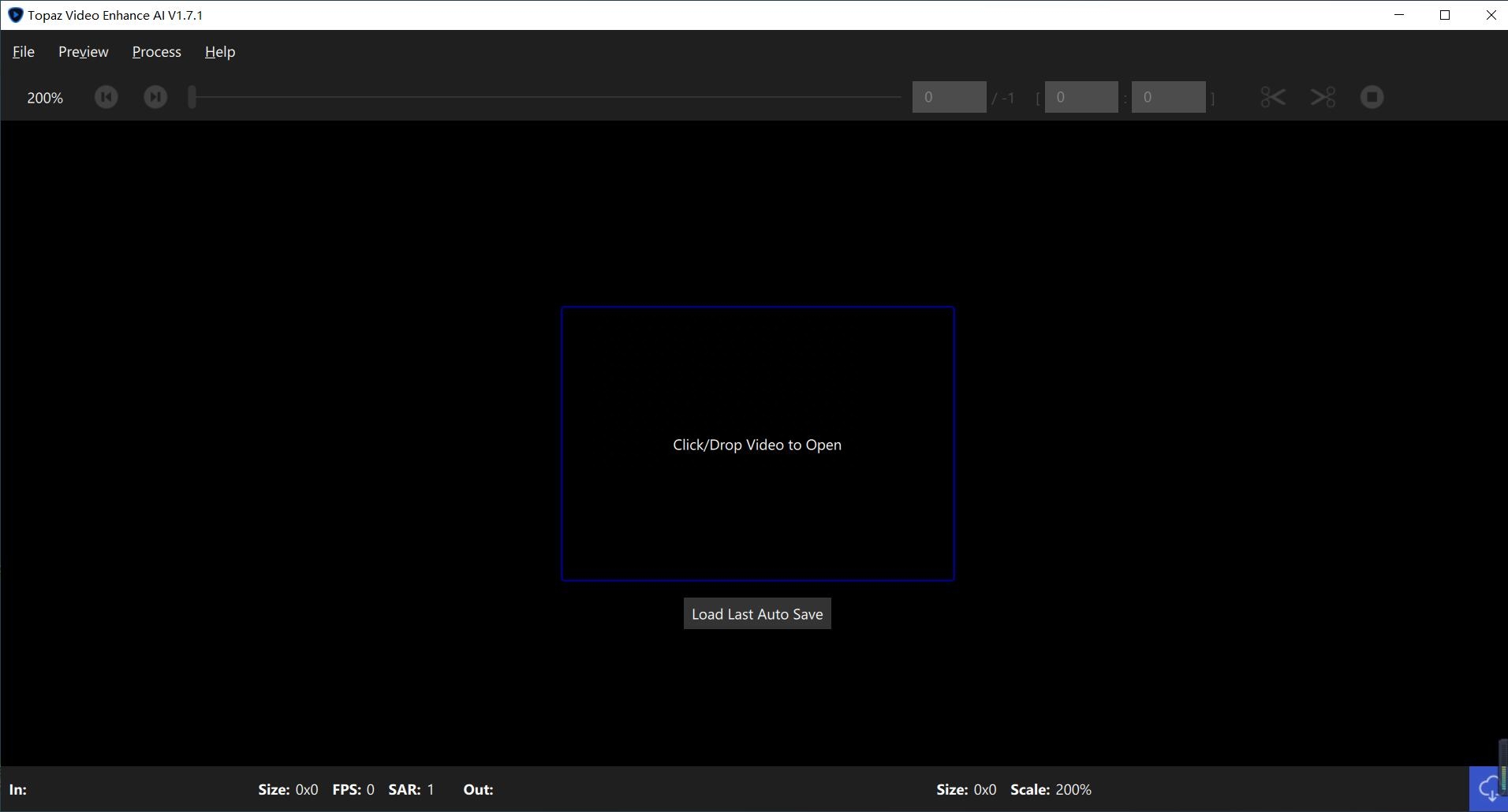Screen dimensions: 1508x812
Task: Click the scissors trim icon
Action: [1273, 97]
